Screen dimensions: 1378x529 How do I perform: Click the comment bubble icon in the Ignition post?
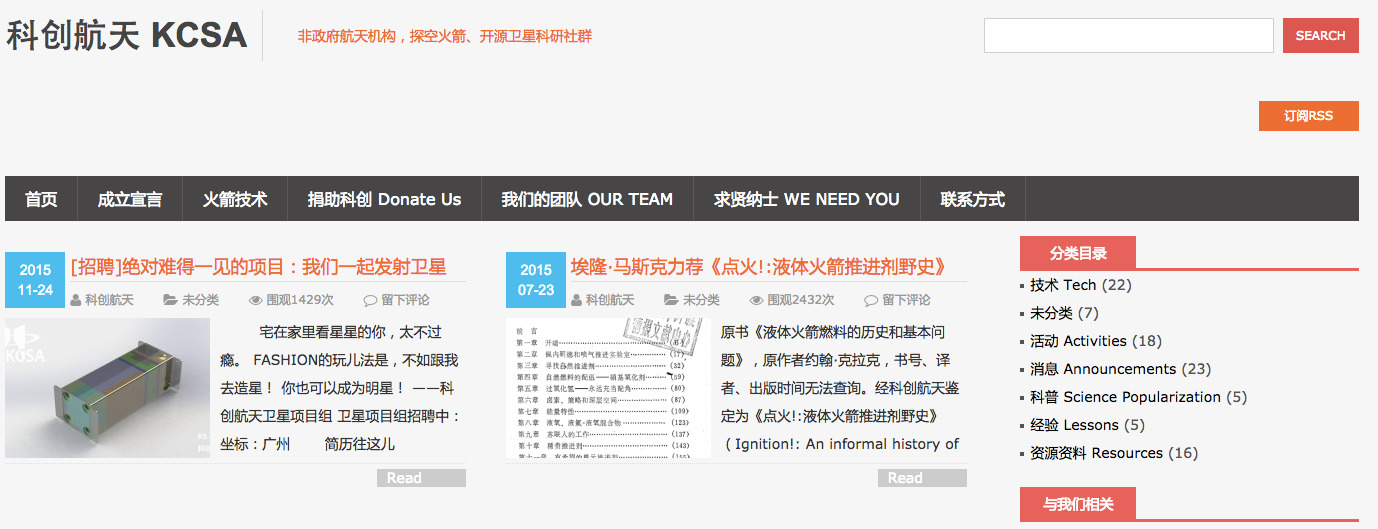(x=871, y=300)
